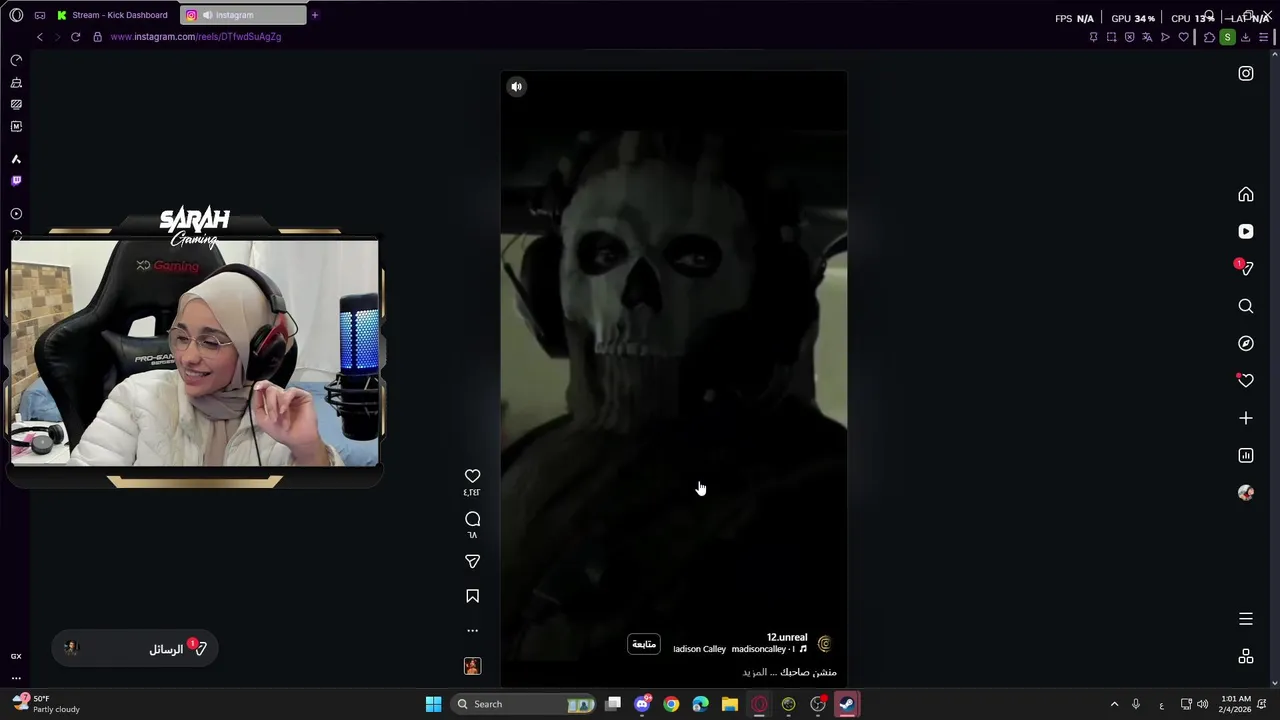Click the follow button on reel
The image size is (1280, 720).
pos(644,644)
